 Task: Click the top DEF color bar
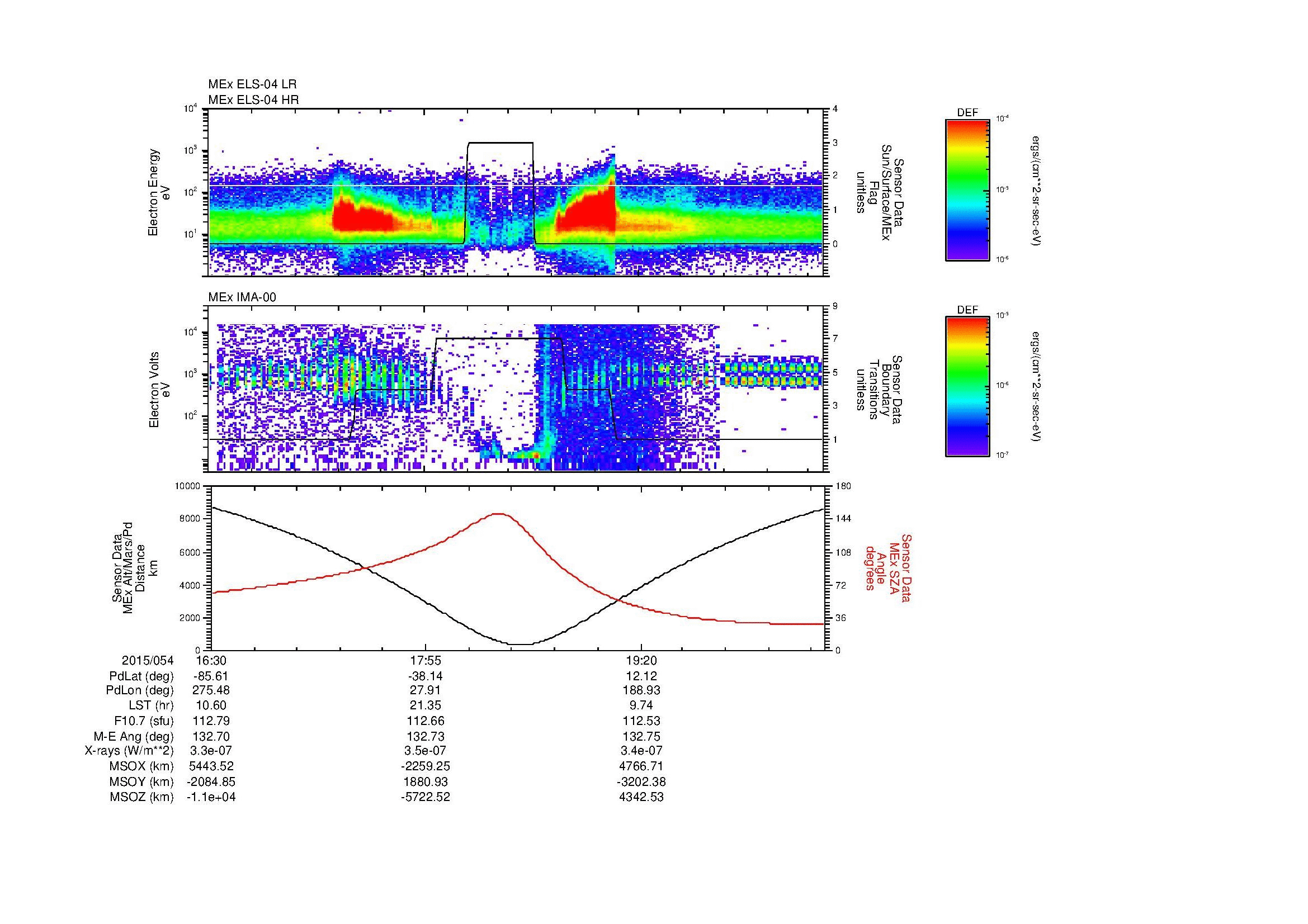point(967,189)
